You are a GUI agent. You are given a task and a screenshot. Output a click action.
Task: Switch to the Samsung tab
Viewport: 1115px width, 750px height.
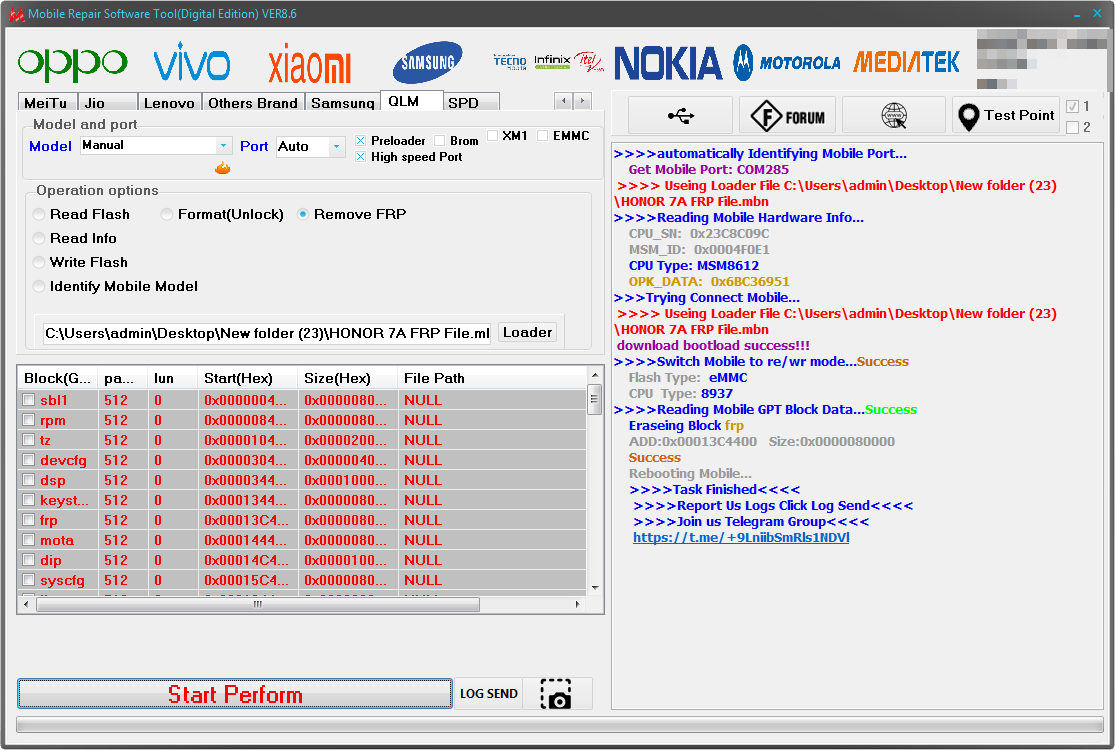(343, 102)
